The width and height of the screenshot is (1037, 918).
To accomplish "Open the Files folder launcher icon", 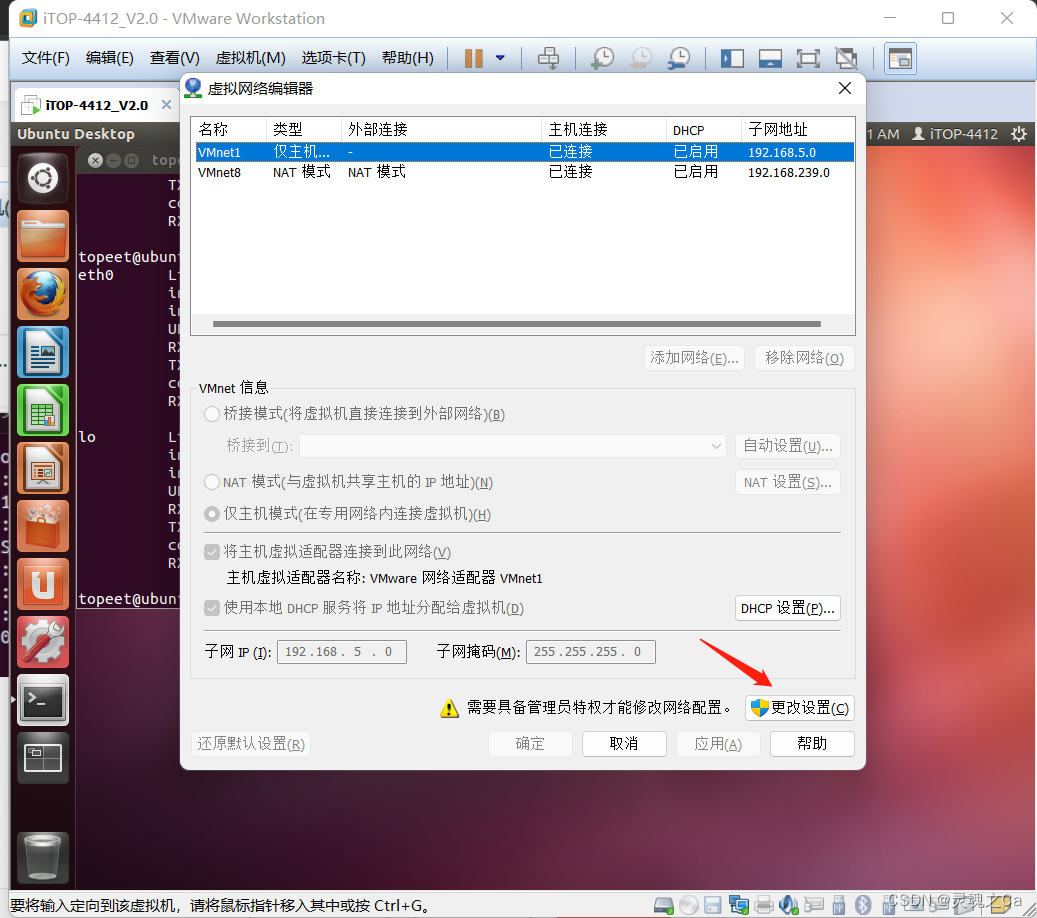I will [x=43, y=236].
